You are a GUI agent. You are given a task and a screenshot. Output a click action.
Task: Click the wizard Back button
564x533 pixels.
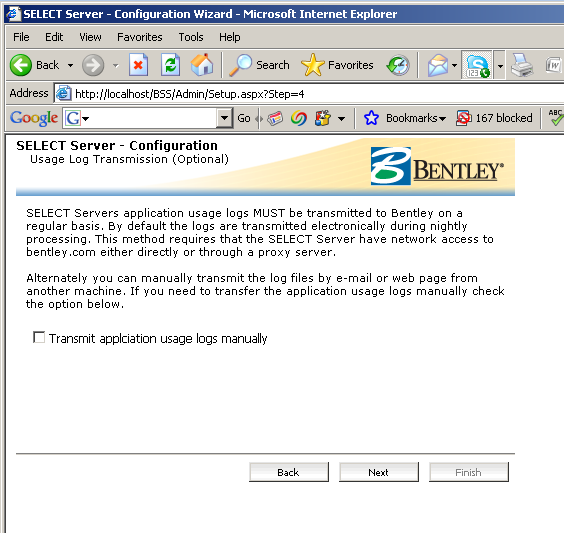pos(289,472)
